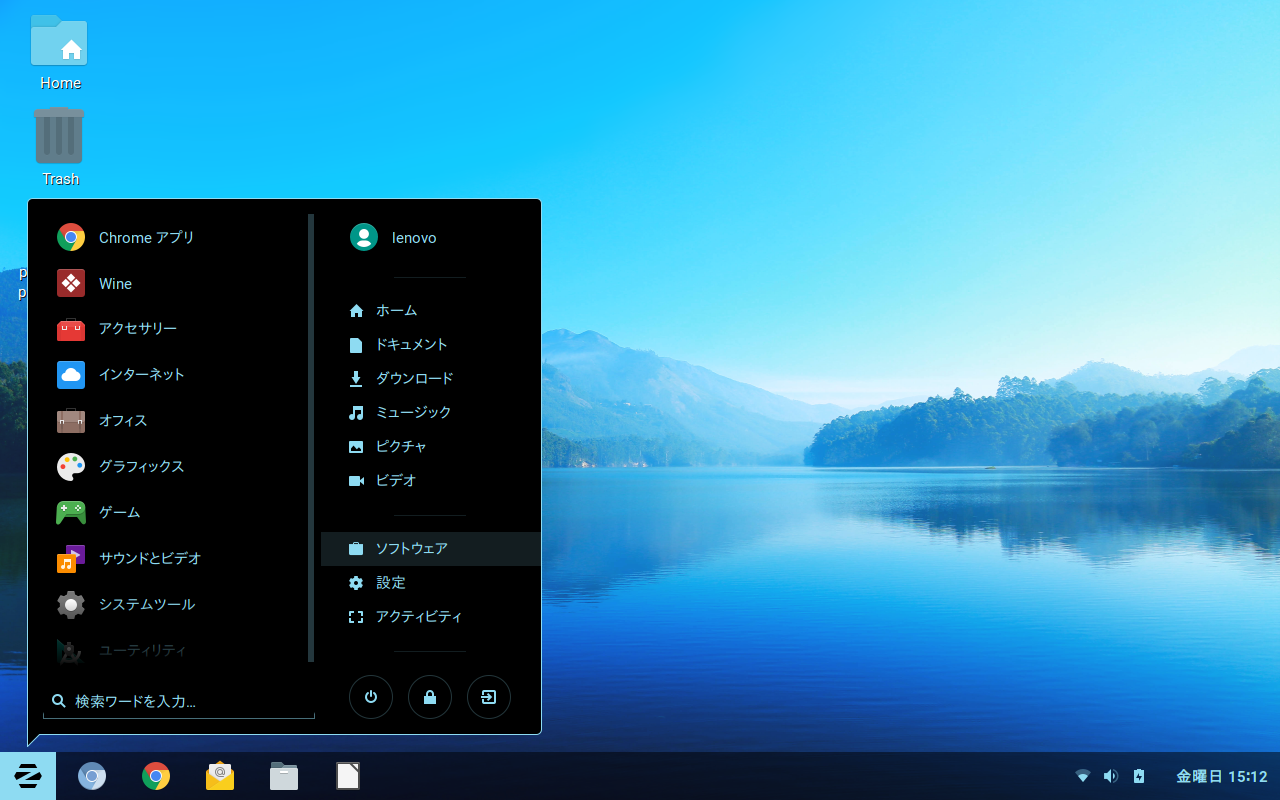Click the log out icon button

point(489,698)
